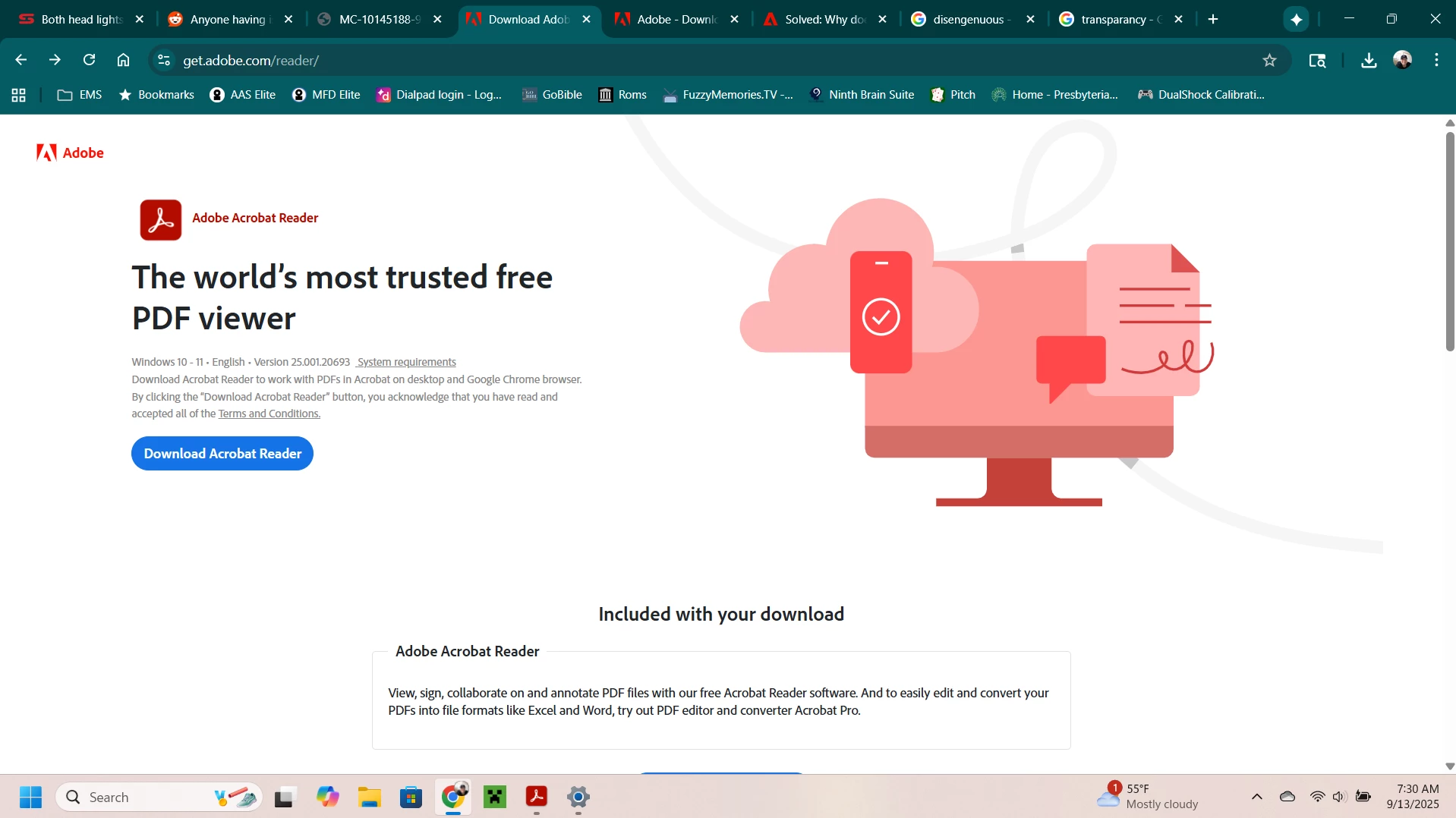The height and width of the screenshot is (818, 1456).
Task: Show hidden system tray icons
Action: tap(1257, 797)
